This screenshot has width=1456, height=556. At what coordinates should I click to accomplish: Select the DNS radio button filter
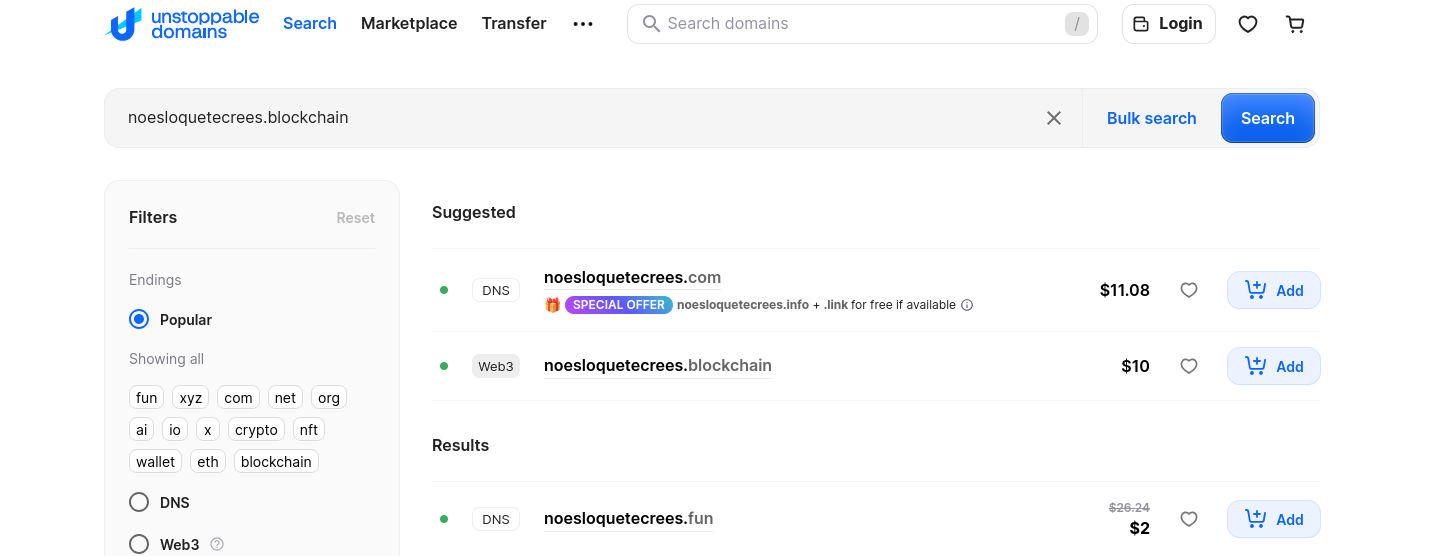click(139, 502)
